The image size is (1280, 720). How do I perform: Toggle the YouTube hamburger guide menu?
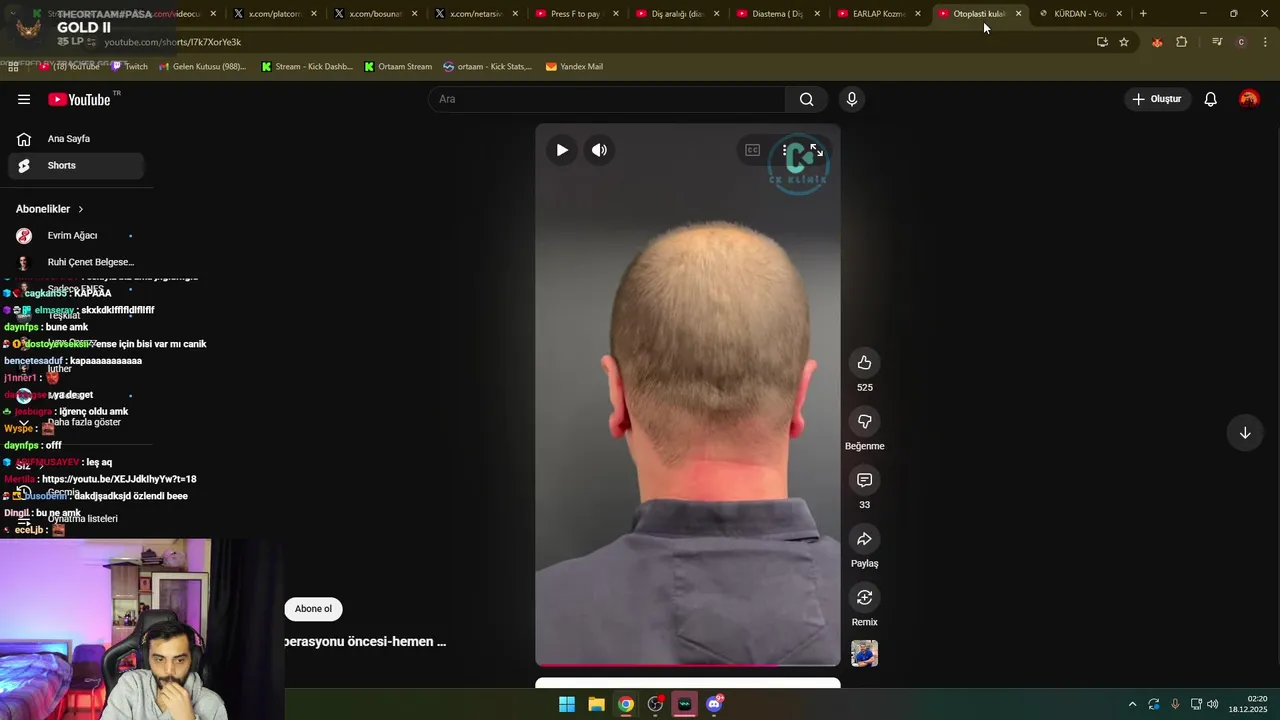tap(24, 99)
